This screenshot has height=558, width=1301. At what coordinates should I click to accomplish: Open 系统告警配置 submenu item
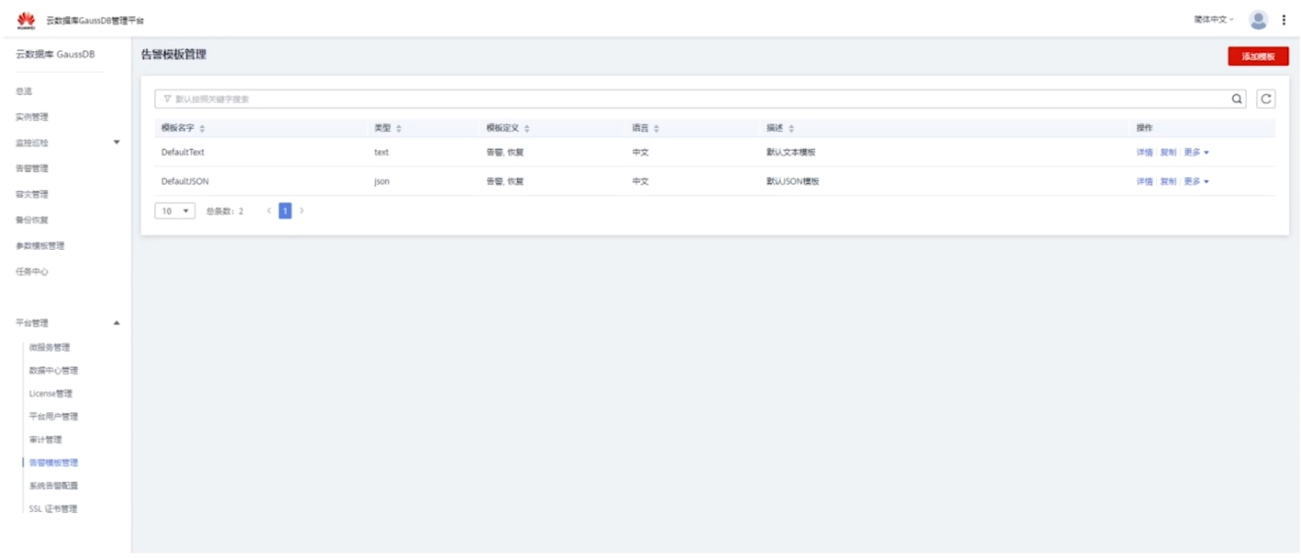54,485
